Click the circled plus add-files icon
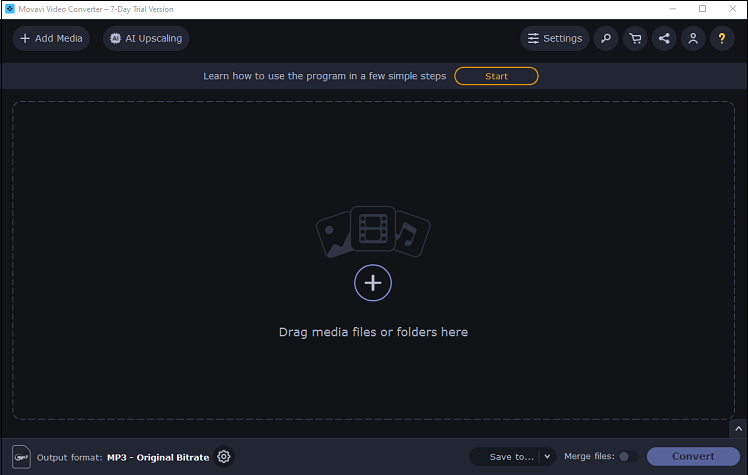This screenshot has width=748, height=475. pyautogui.click(x=373, y=283)
